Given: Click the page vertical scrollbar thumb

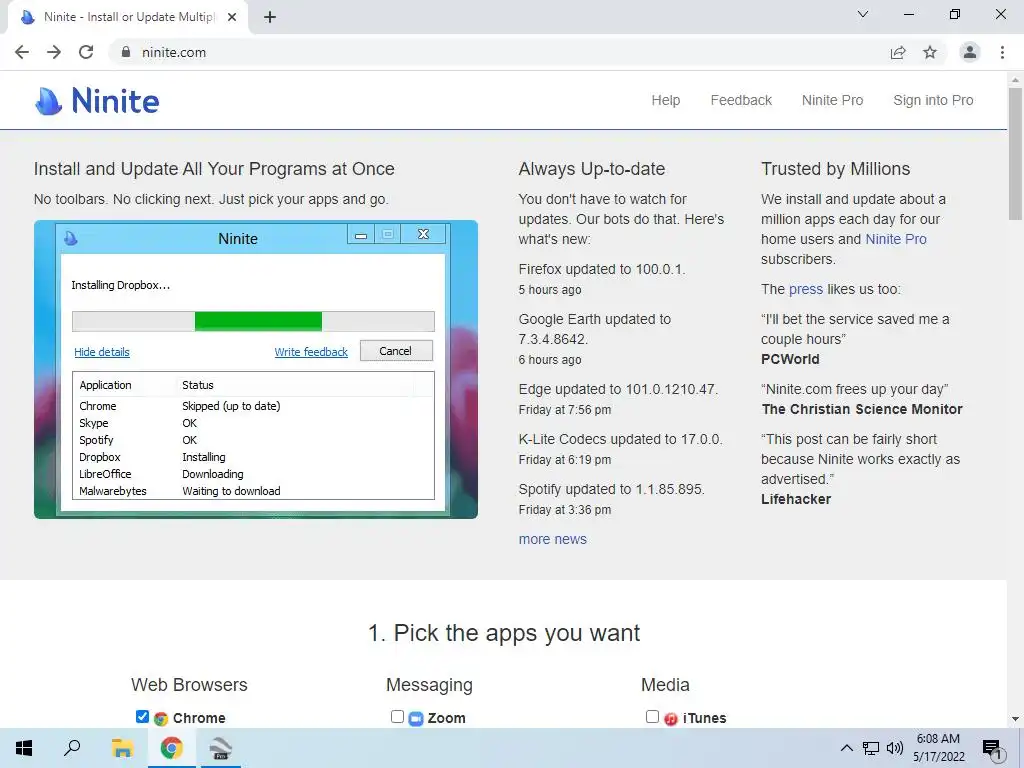Looking at the screenshot, I should point(1015,154).
